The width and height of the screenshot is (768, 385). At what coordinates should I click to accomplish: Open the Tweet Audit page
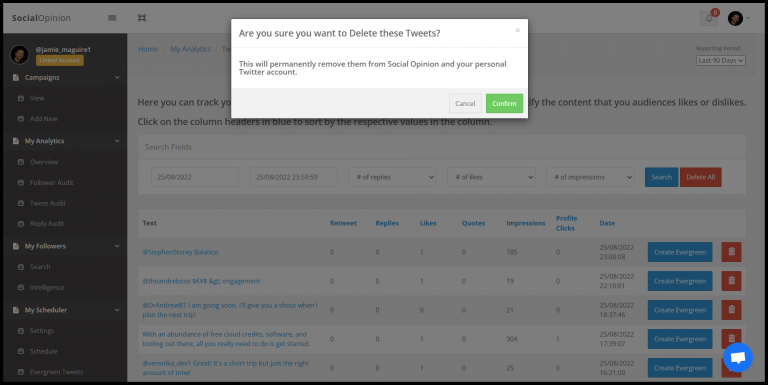click(48, 203)
